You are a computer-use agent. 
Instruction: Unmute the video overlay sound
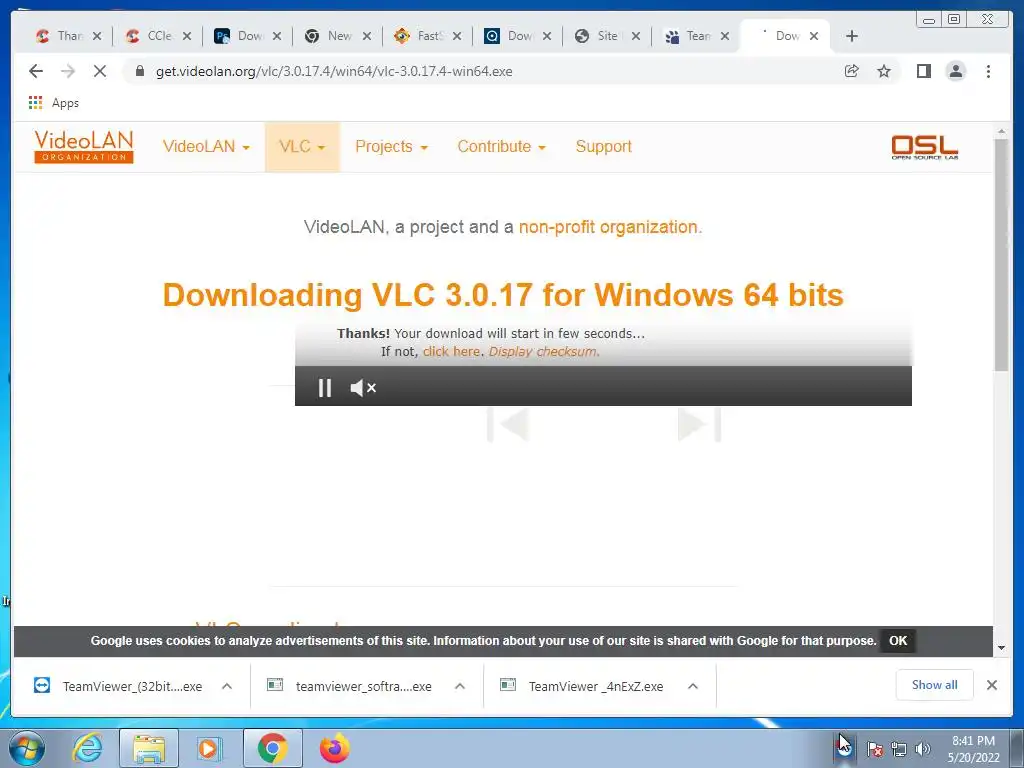(363, 388)
